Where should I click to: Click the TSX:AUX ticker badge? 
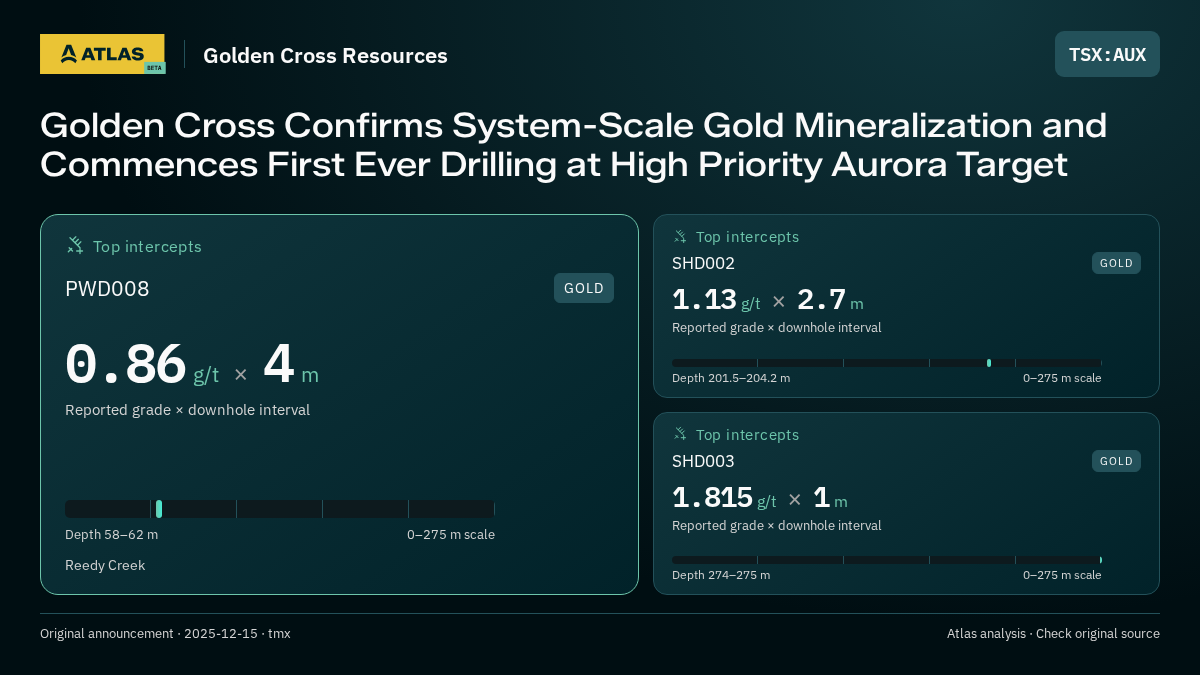coord(1107,54)
